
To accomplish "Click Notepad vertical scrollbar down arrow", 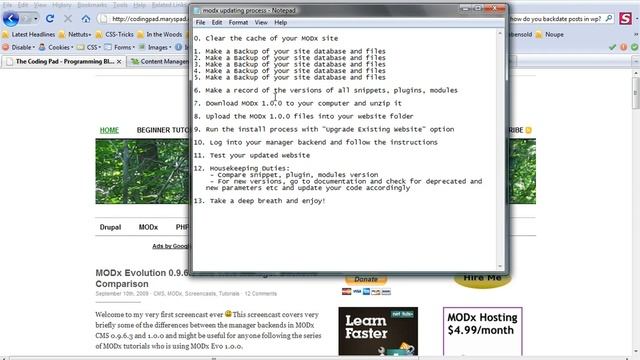I will pos(500,267).
